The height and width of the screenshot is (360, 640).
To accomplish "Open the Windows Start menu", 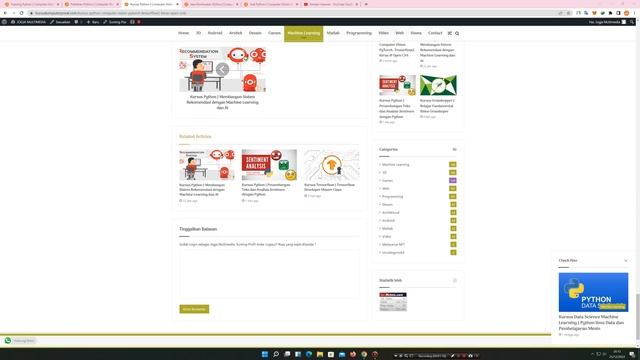I will point(265,354).
